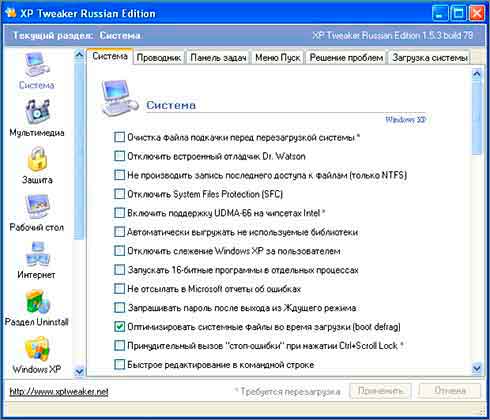This screenshot has width=490, height=420.
Task: Click sidebar scroll down arrow
Action: pos(79,371)
